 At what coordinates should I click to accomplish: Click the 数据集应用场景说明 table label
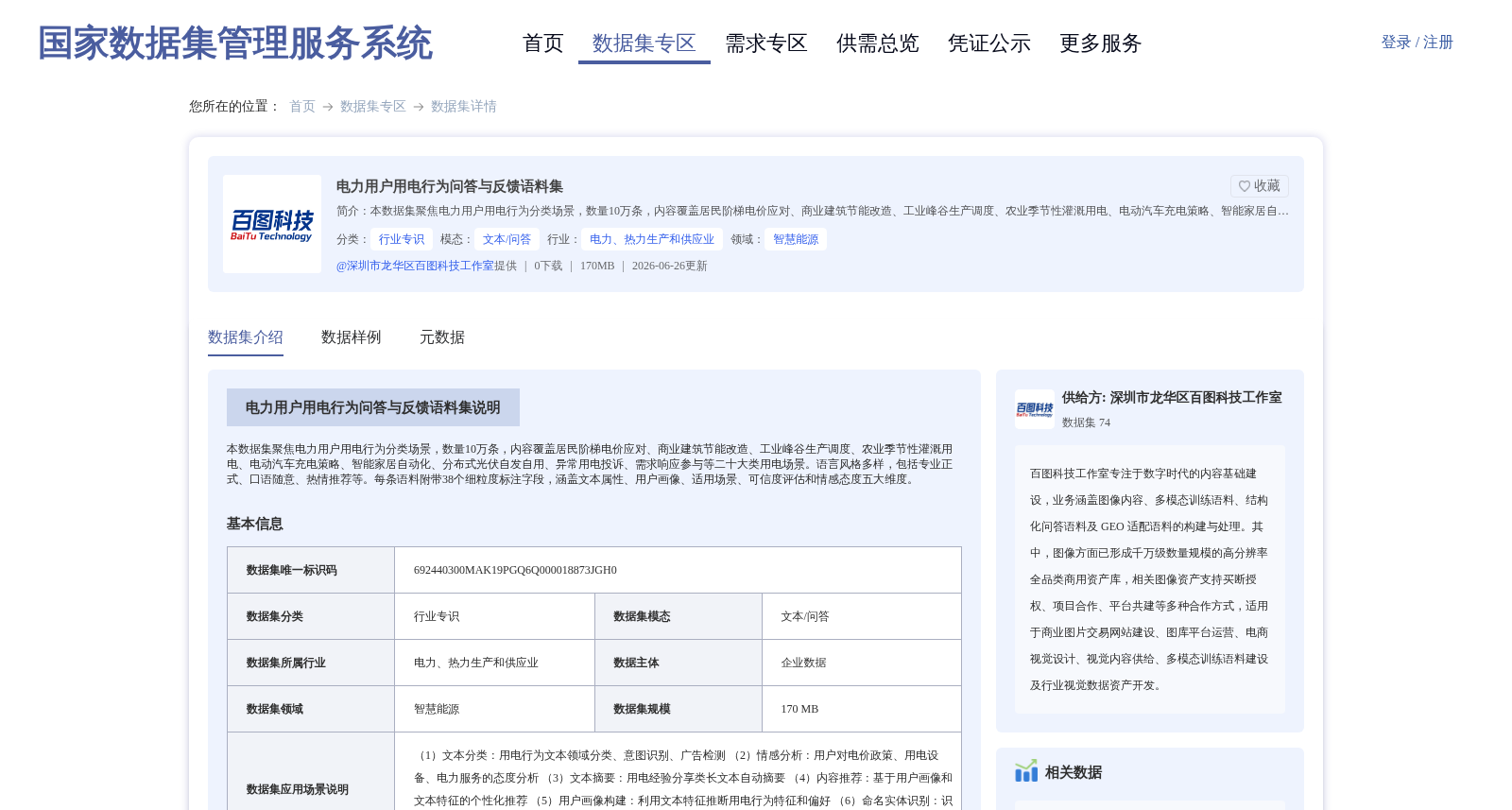coord(298,789)
